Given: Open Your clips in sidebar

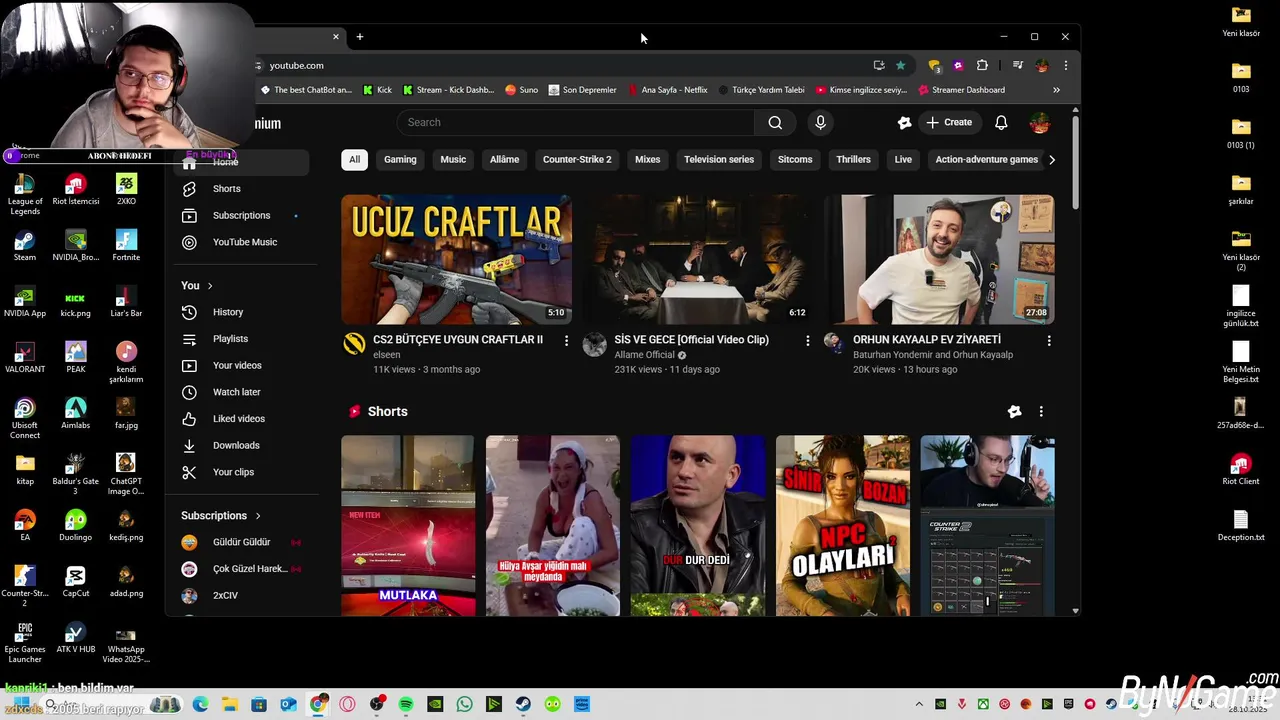Looking at the screenshot, I should tap(233, 472).
